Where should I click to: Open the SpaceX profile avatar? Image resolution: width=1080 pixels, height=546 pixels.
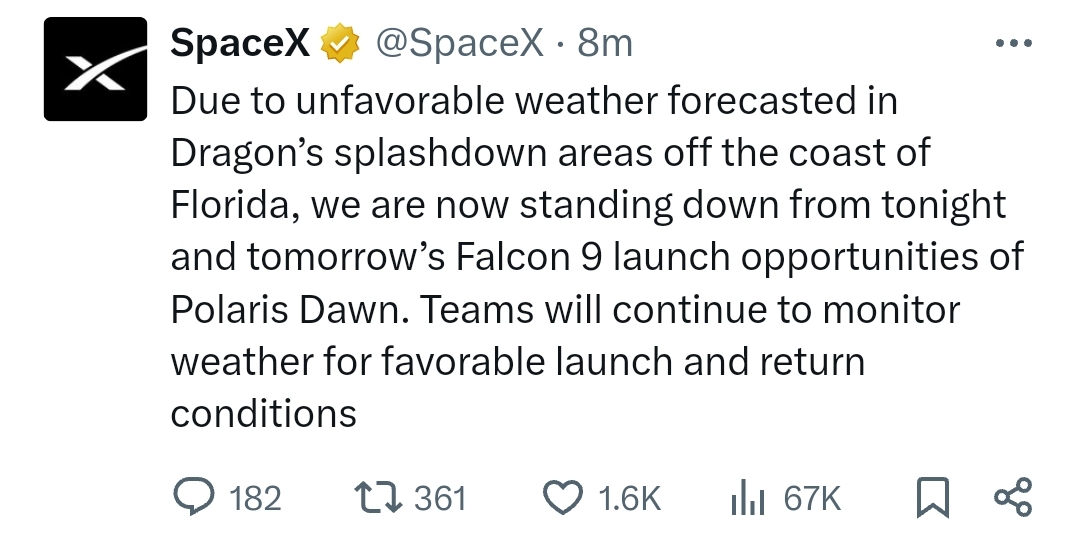[95, 69]
